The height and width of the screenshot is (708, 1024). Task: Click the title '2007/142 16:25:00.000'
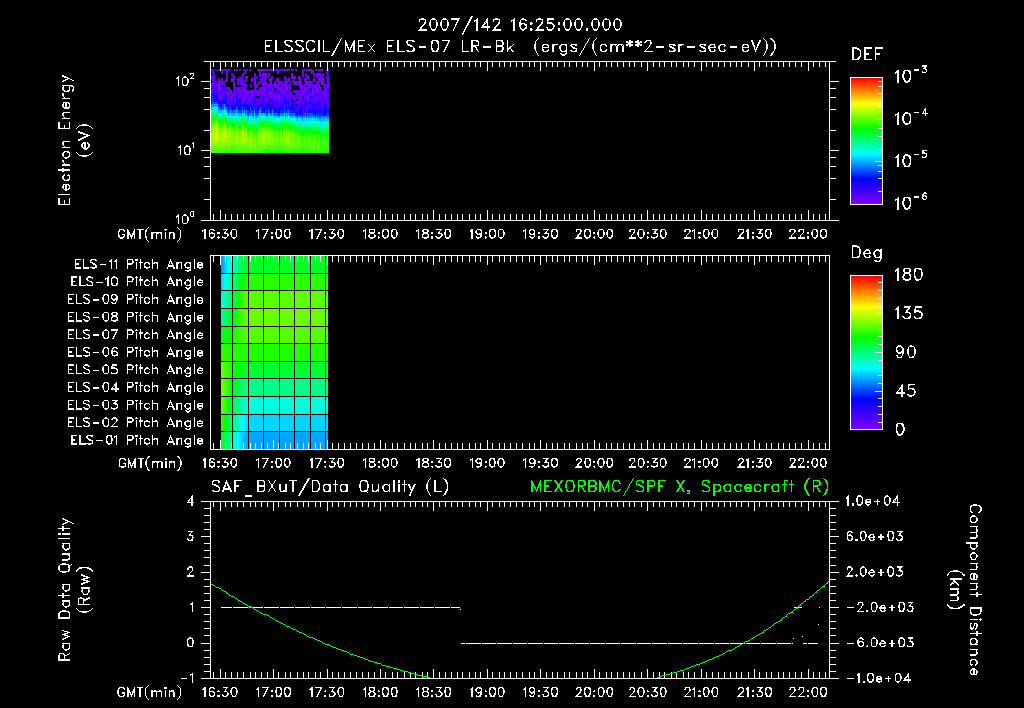pos(520,25)
